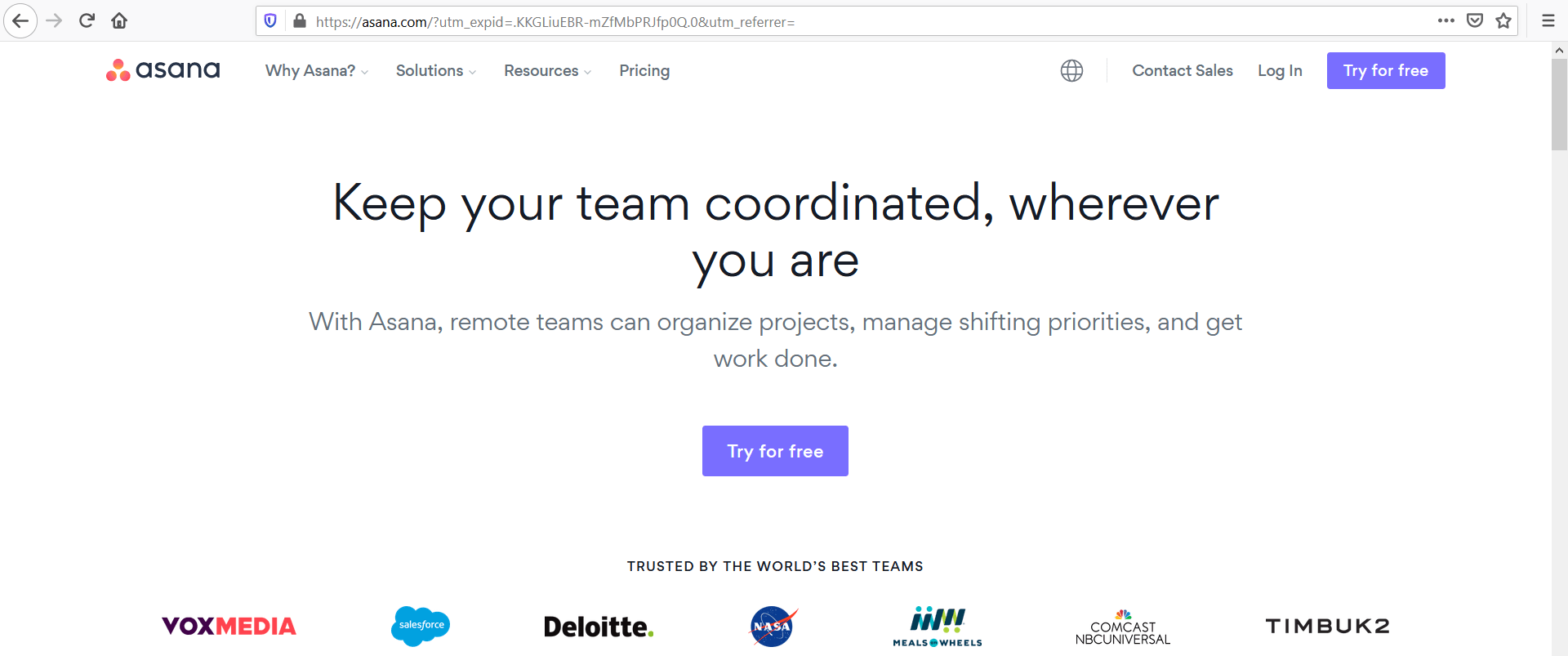Open the Pricing page
1568x656 pixels.
(644, 71)
